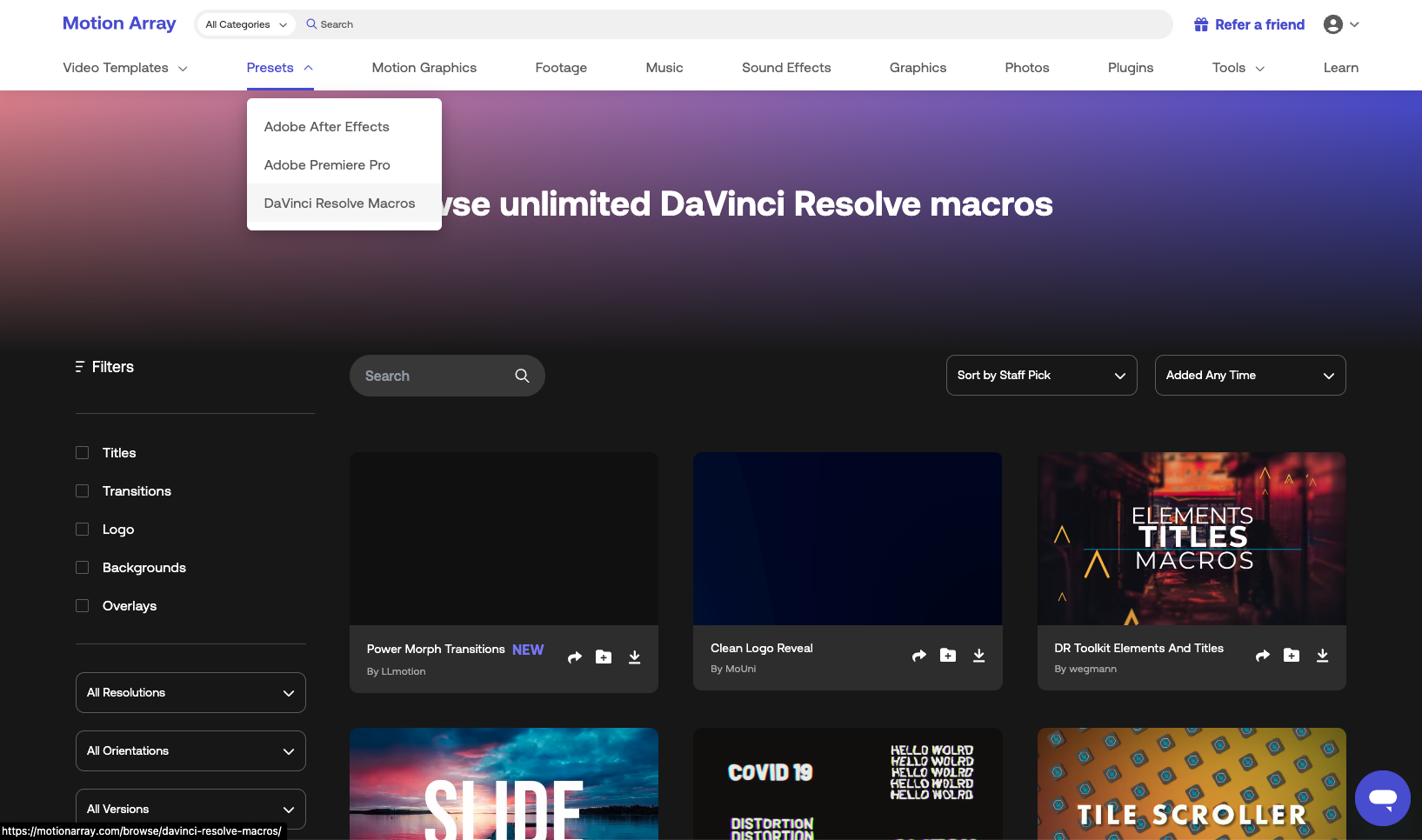Go to Motion Graphics section
The height and width of the screenshot is (840, 1422).
point(424,68)
